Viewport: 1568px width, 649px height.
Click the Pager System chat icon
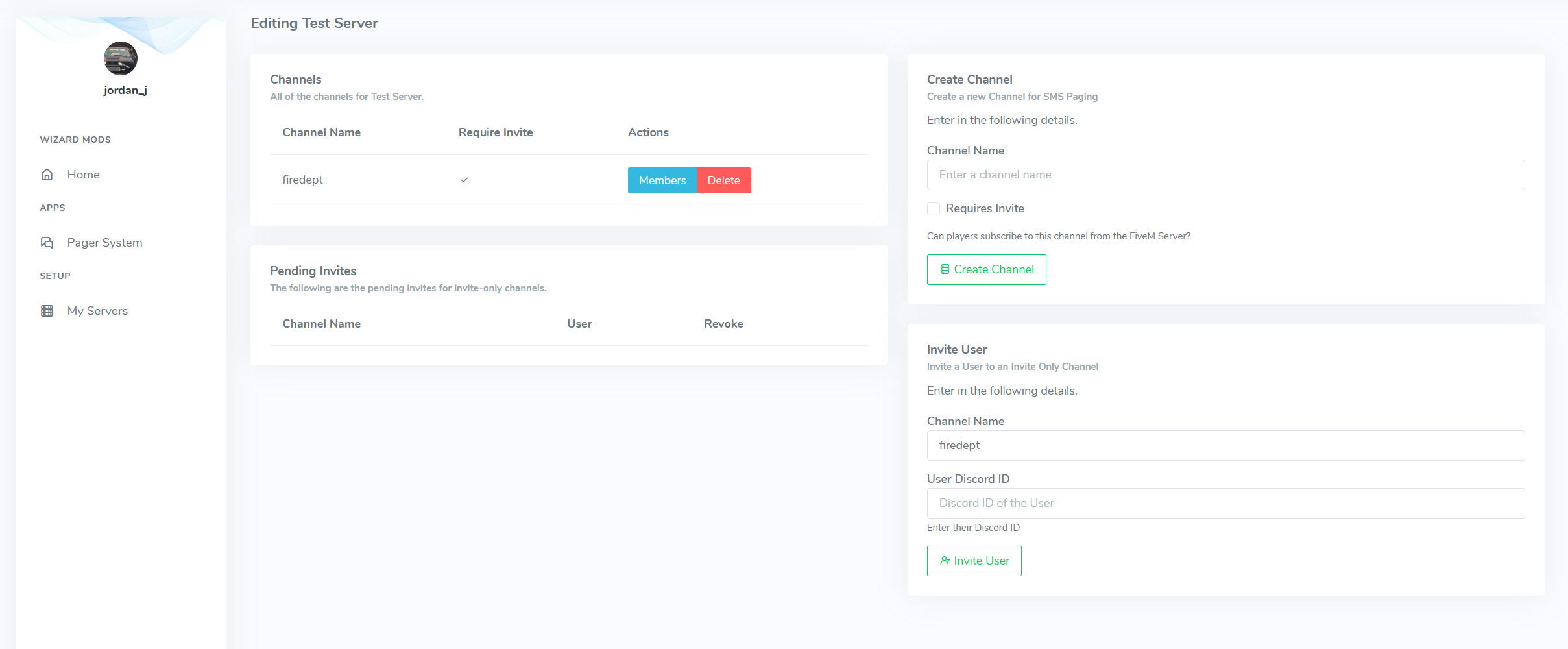click(x=47, y=242)
